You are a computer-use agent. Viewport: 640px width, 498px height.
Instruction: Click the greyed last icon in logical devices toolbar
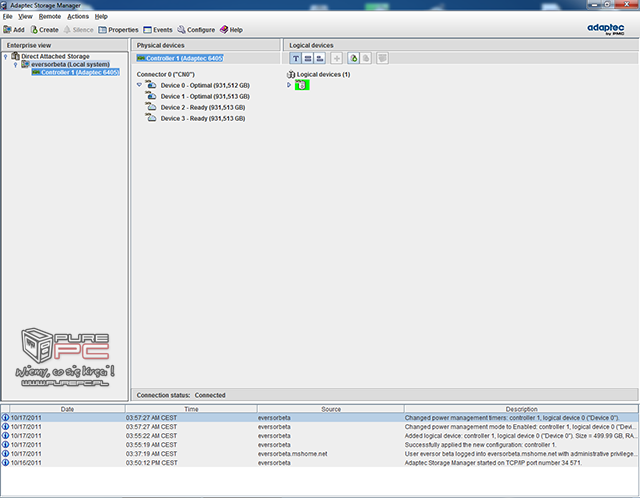point(382,58)
